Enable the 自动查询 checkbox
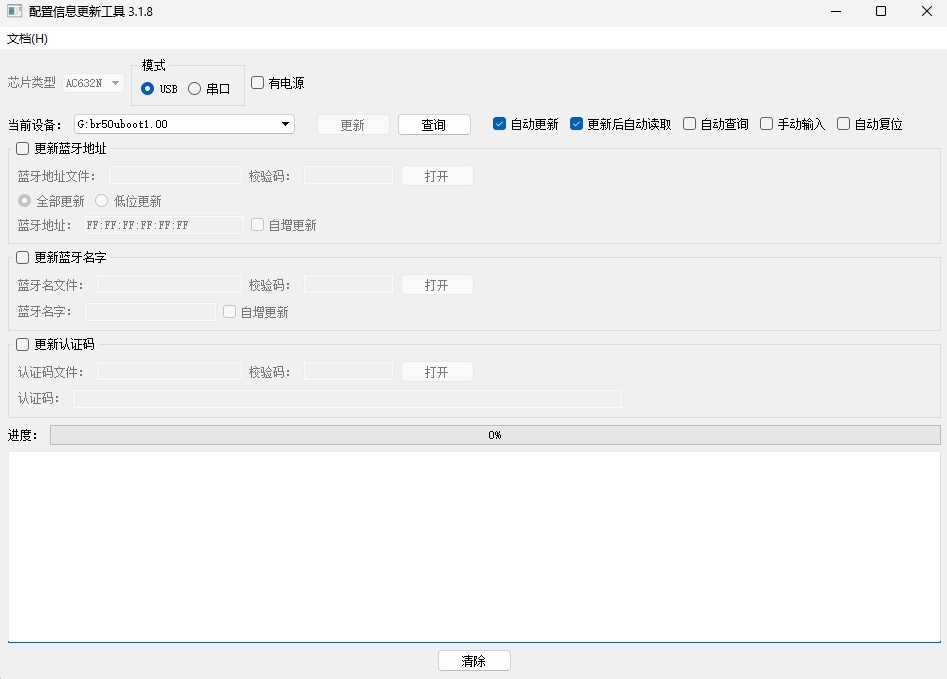Image resolution: width=947 pixels, height=679 pixels. pos(690,124)
